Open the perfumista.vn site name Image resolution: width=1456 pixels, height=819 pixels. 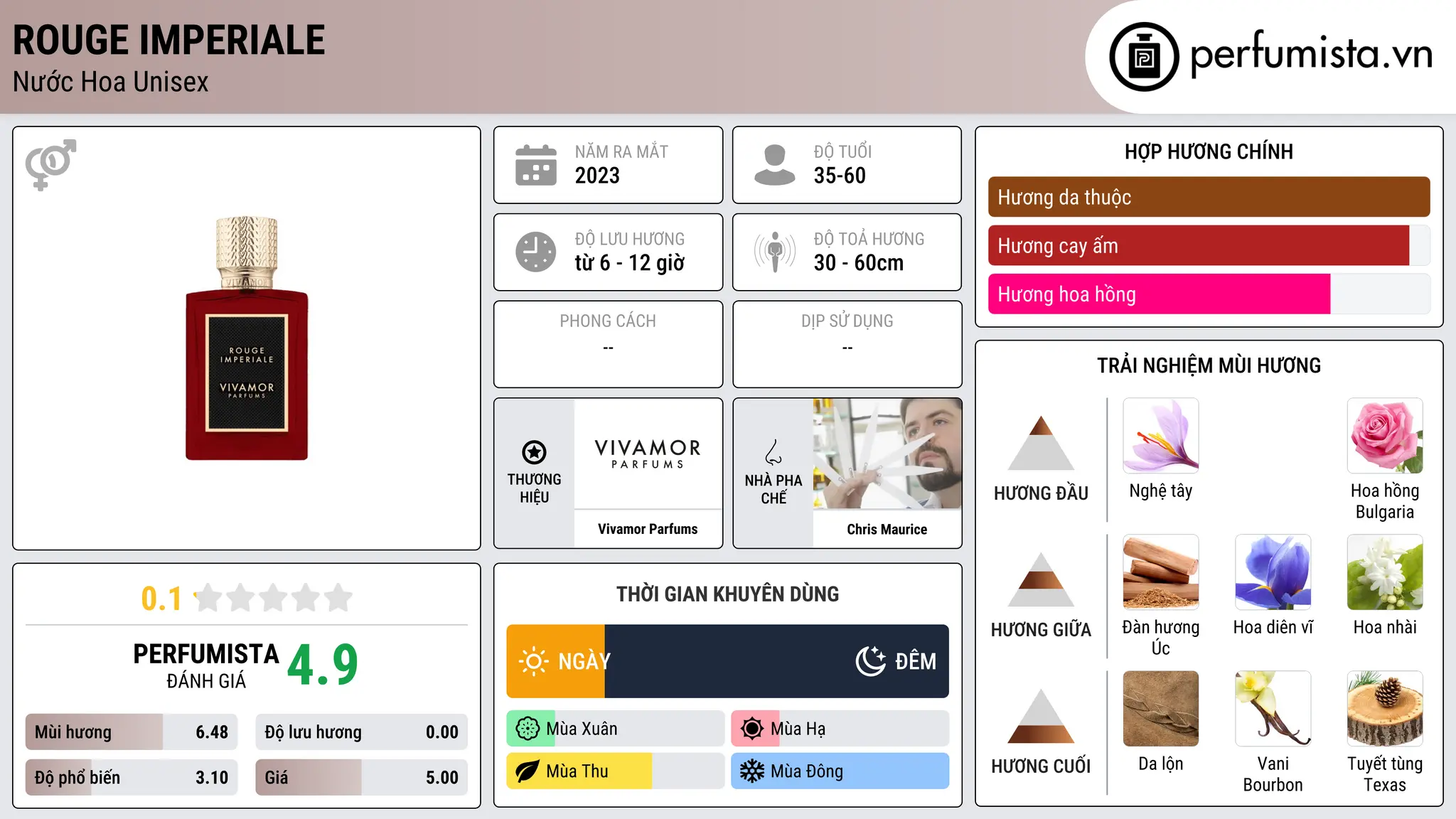[x=1311, y=55]
